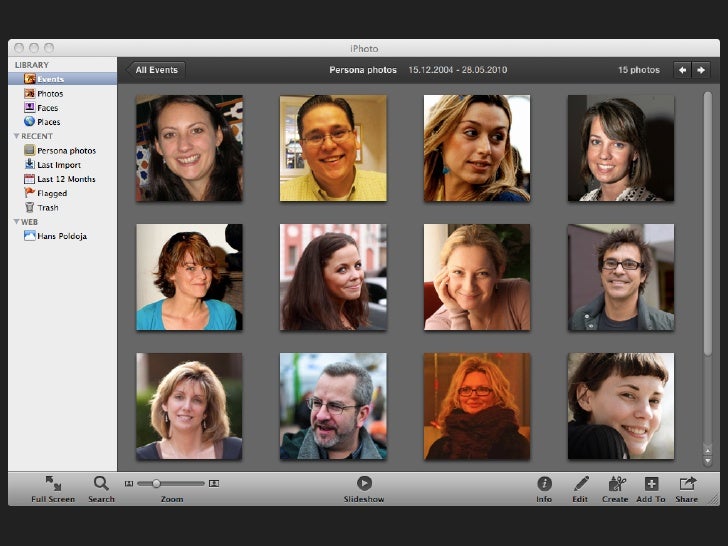
Task: Open Places globe icon in sidebar
Action: pos(30,121)
